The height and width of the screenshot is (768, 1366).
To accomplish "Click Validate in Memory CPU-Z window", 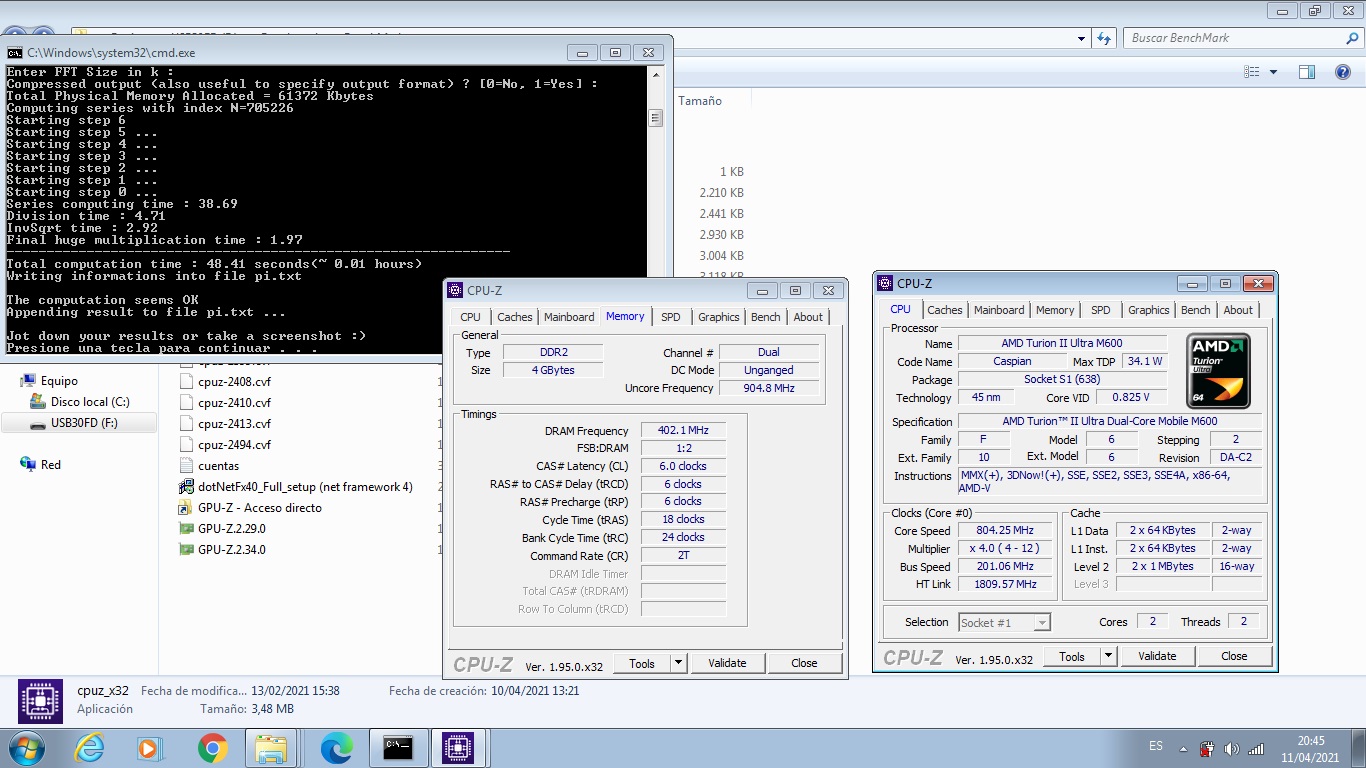I will (x=727, y=662).
